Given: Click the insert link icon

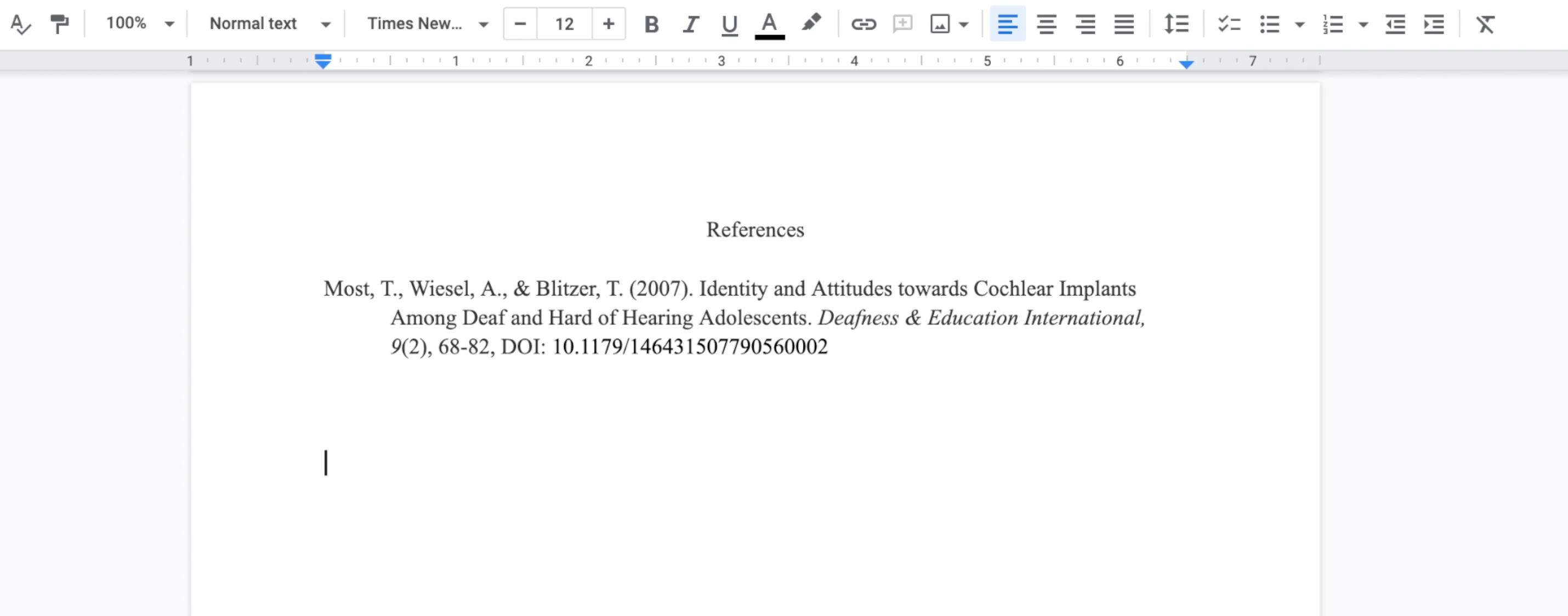Looking at the screenshot, I should 863,24.
